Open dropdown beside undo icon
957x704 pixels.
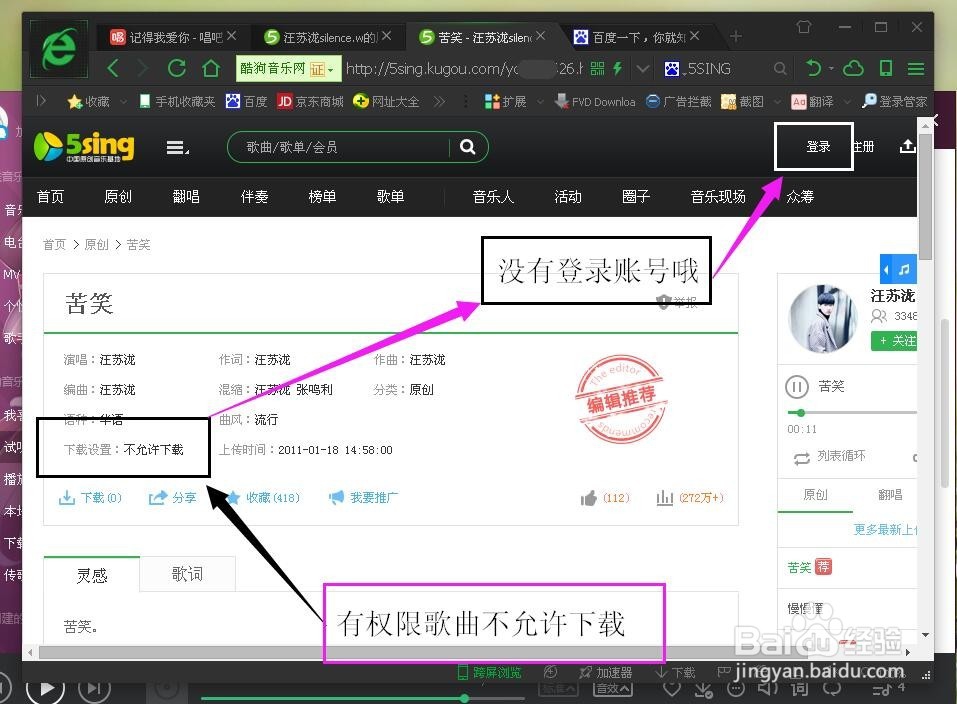click(831, 68)
